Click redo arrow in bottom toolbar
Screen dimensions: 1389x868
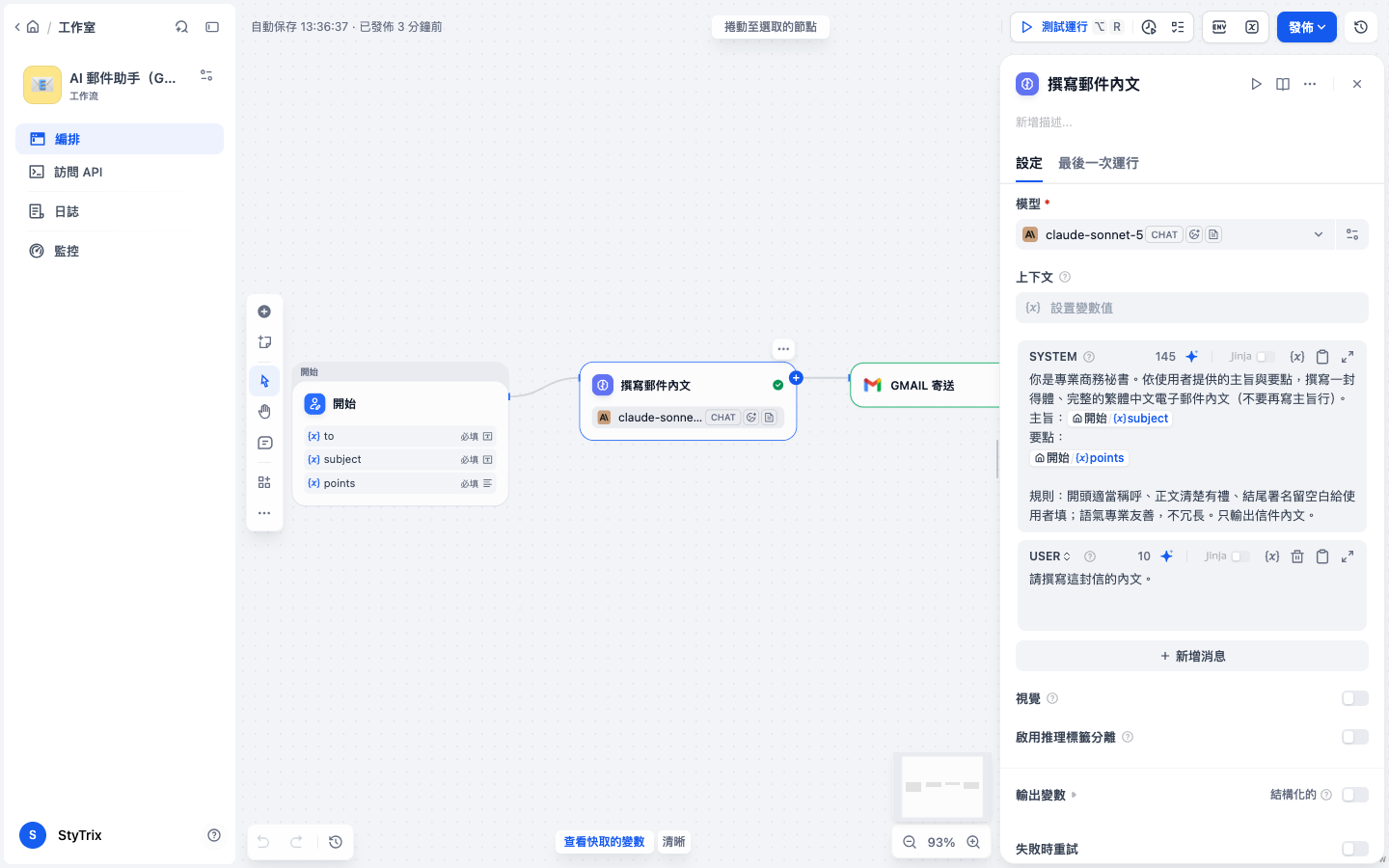coord(297,842)
